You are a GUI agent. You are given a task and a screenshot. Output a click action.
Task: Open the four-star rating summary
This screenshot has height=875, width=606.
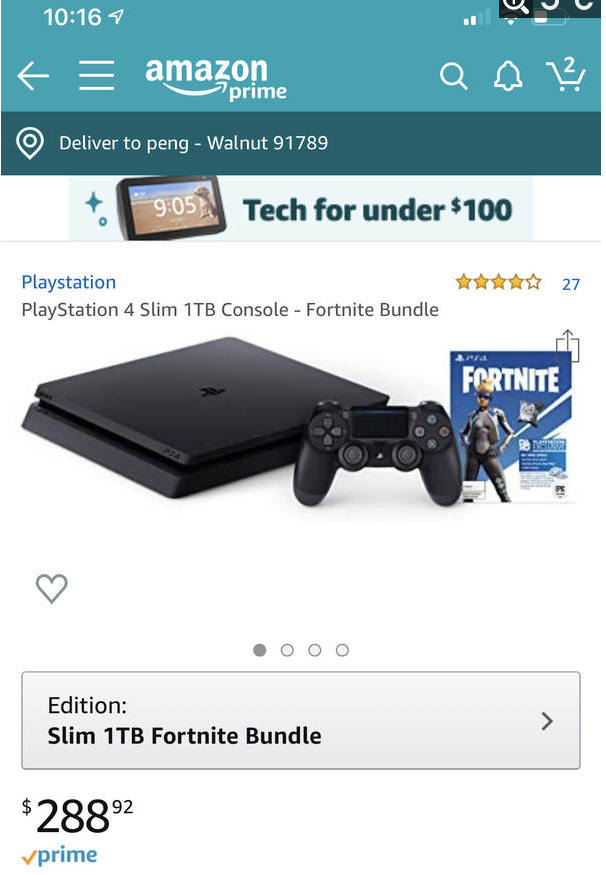(498, 282)
